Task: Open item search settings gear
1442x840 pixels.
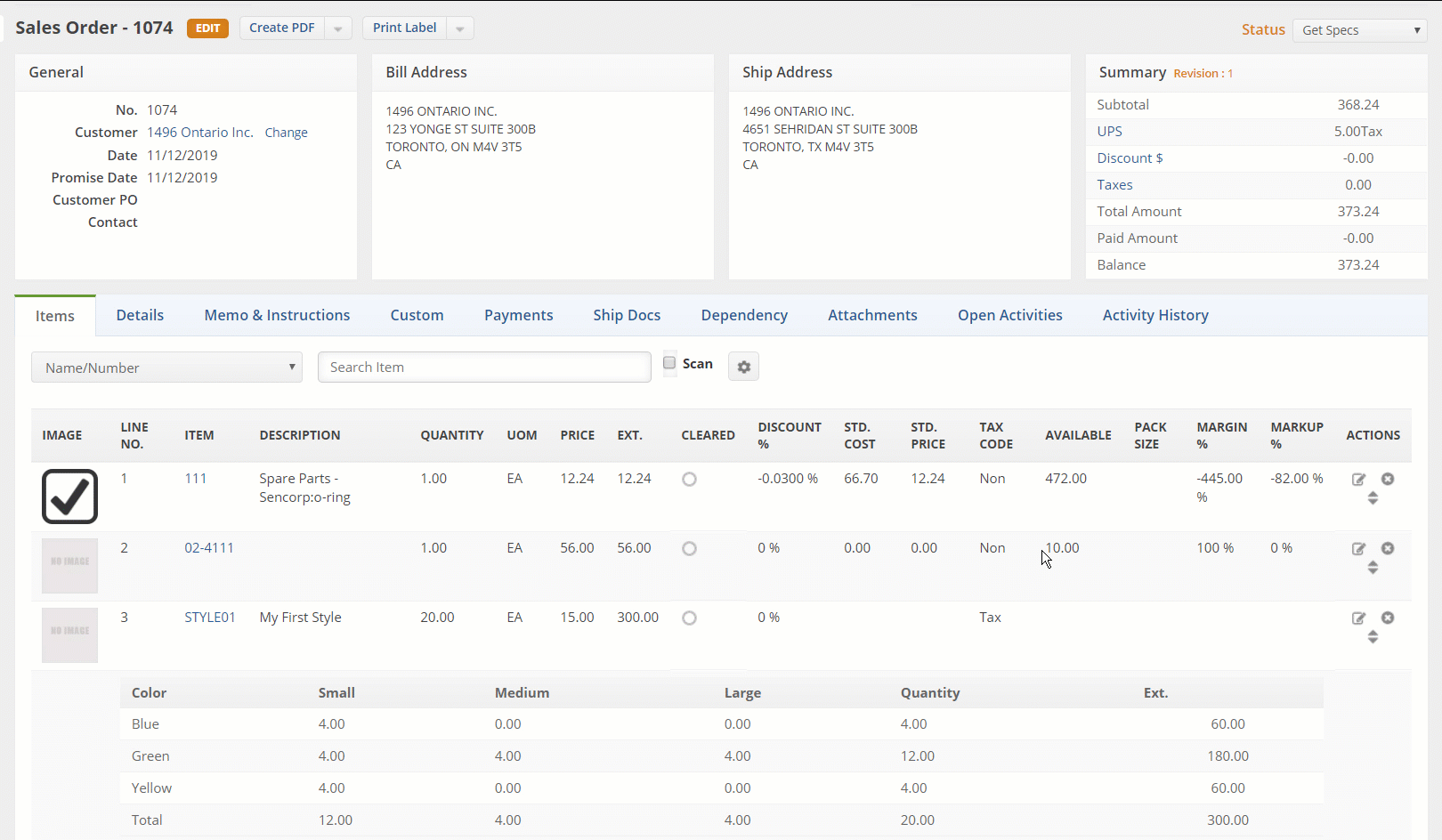Action: click(x=743, y=367)
